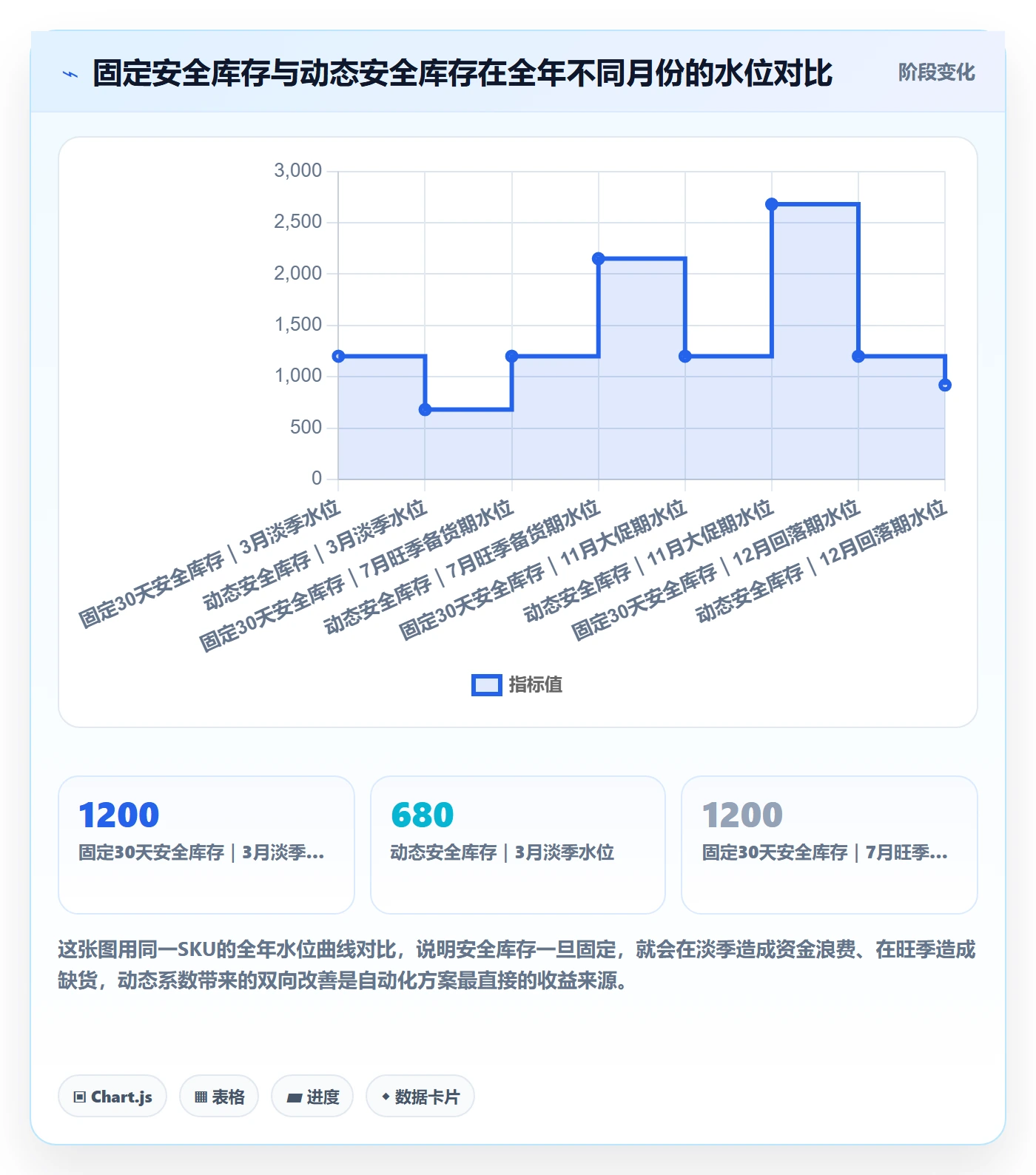Click the cyan 680 value

[422, 815]
